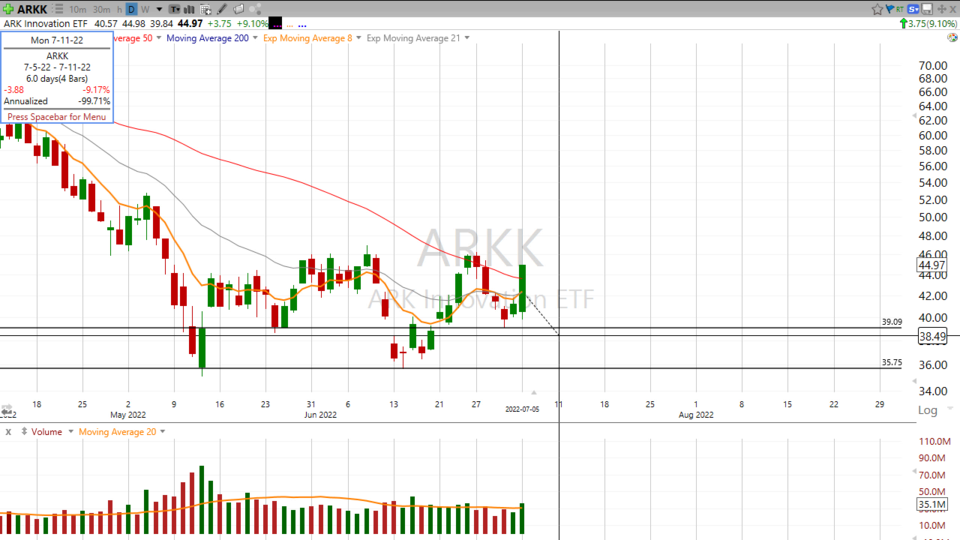960x540 pixels.
Task: Click the star favorite icon
Action: pos(877,9)
